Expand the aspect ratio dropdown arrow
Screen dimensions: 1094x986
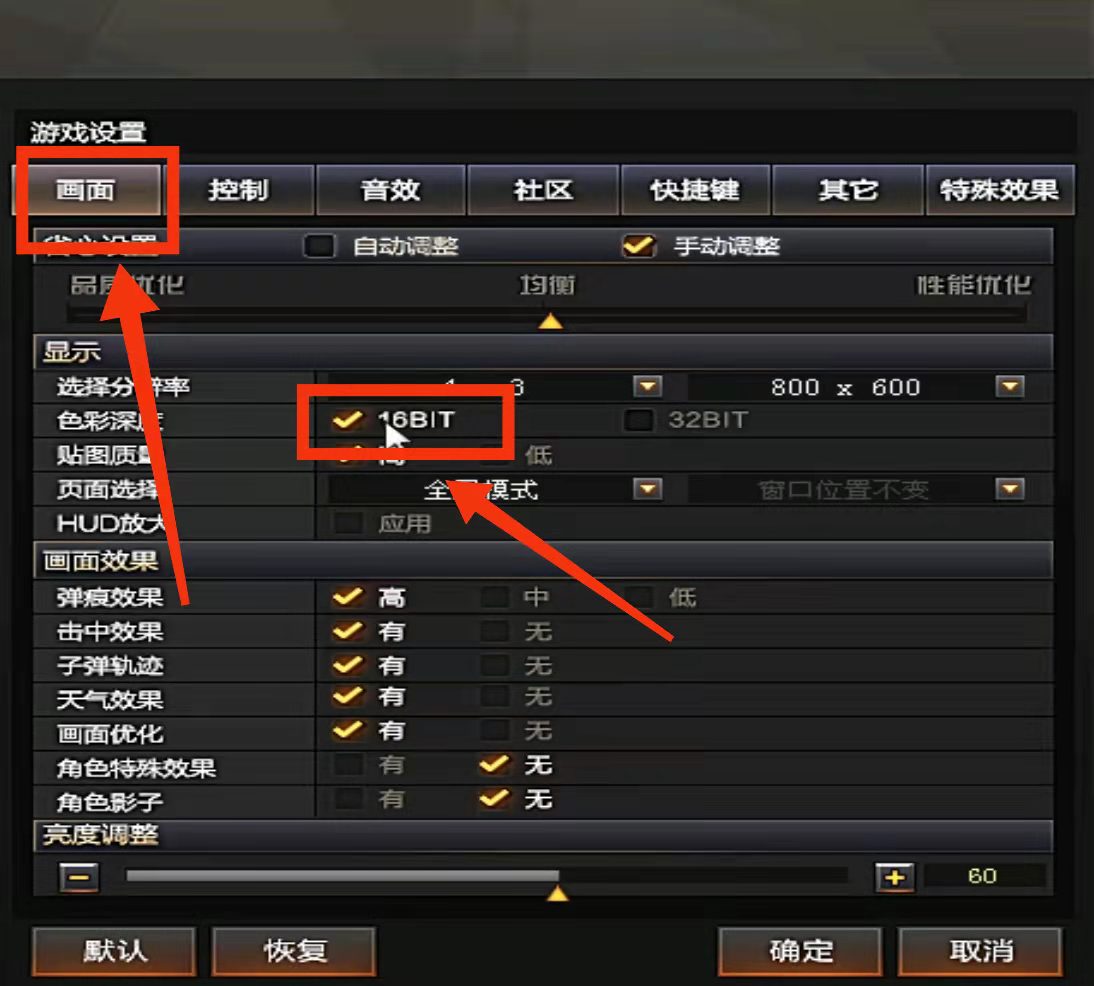click(647, 386)
